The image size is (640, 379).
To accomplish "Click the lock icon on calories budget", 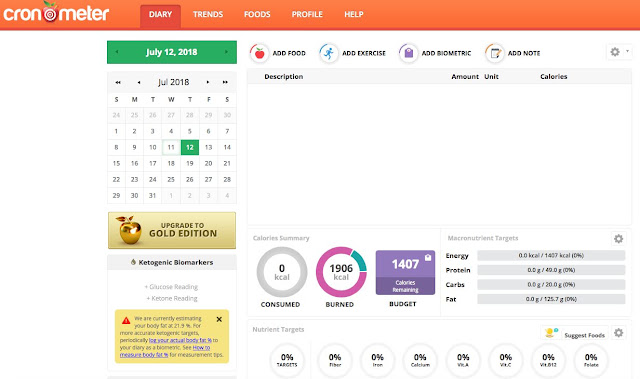I will tap(428, 257).
